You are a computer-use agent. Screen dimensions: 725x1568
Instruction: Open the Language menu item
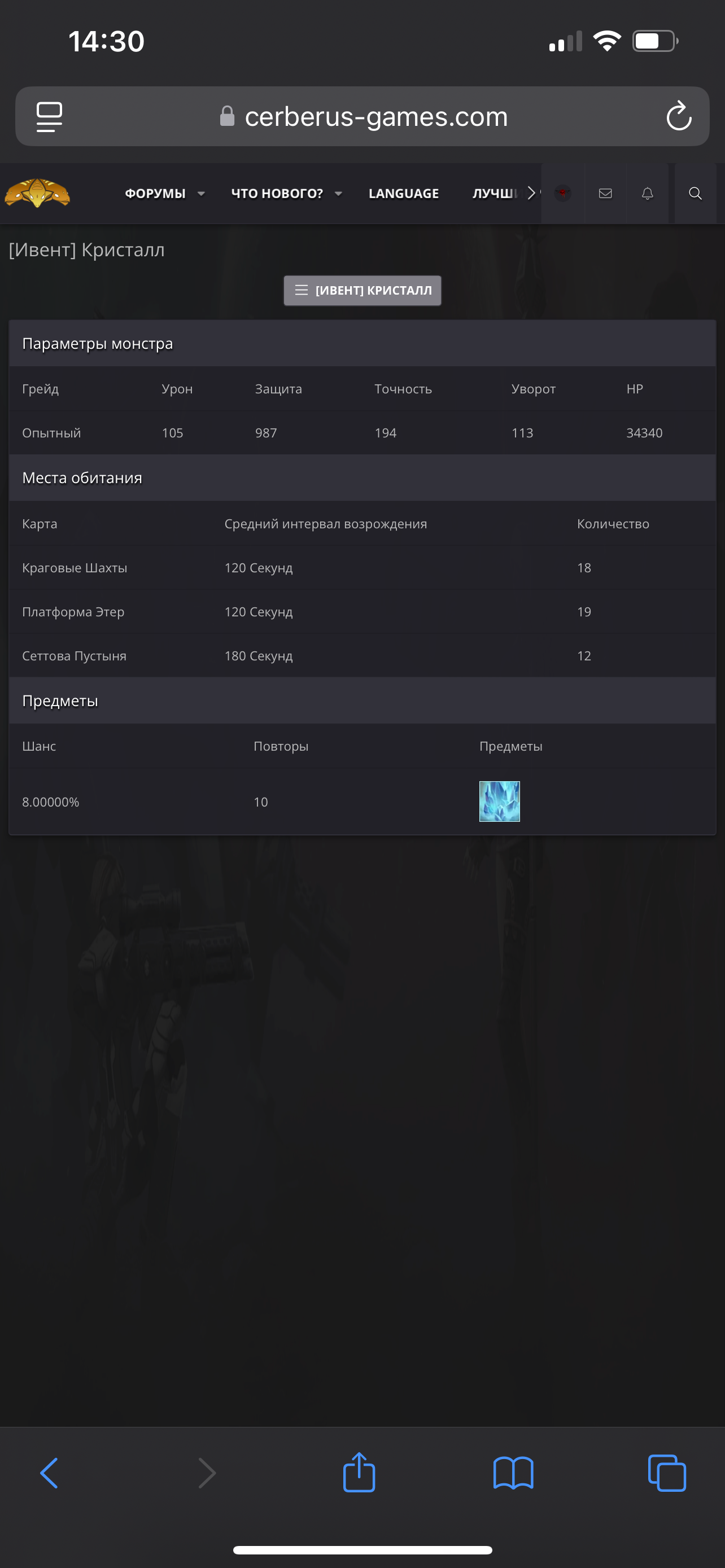pos(404,194)
